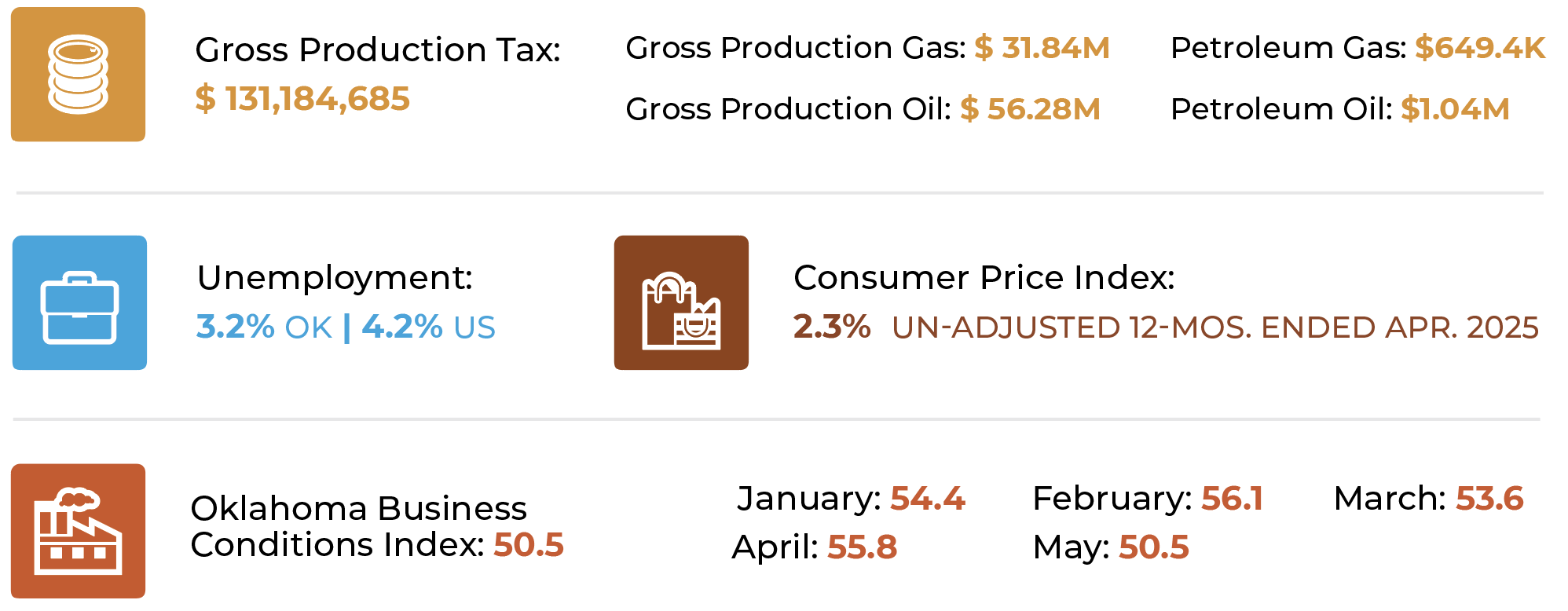Screen dimensions: 1568x611
Task: Click the 4.2% US unemployment rate
Action: [x=429, y=327]
